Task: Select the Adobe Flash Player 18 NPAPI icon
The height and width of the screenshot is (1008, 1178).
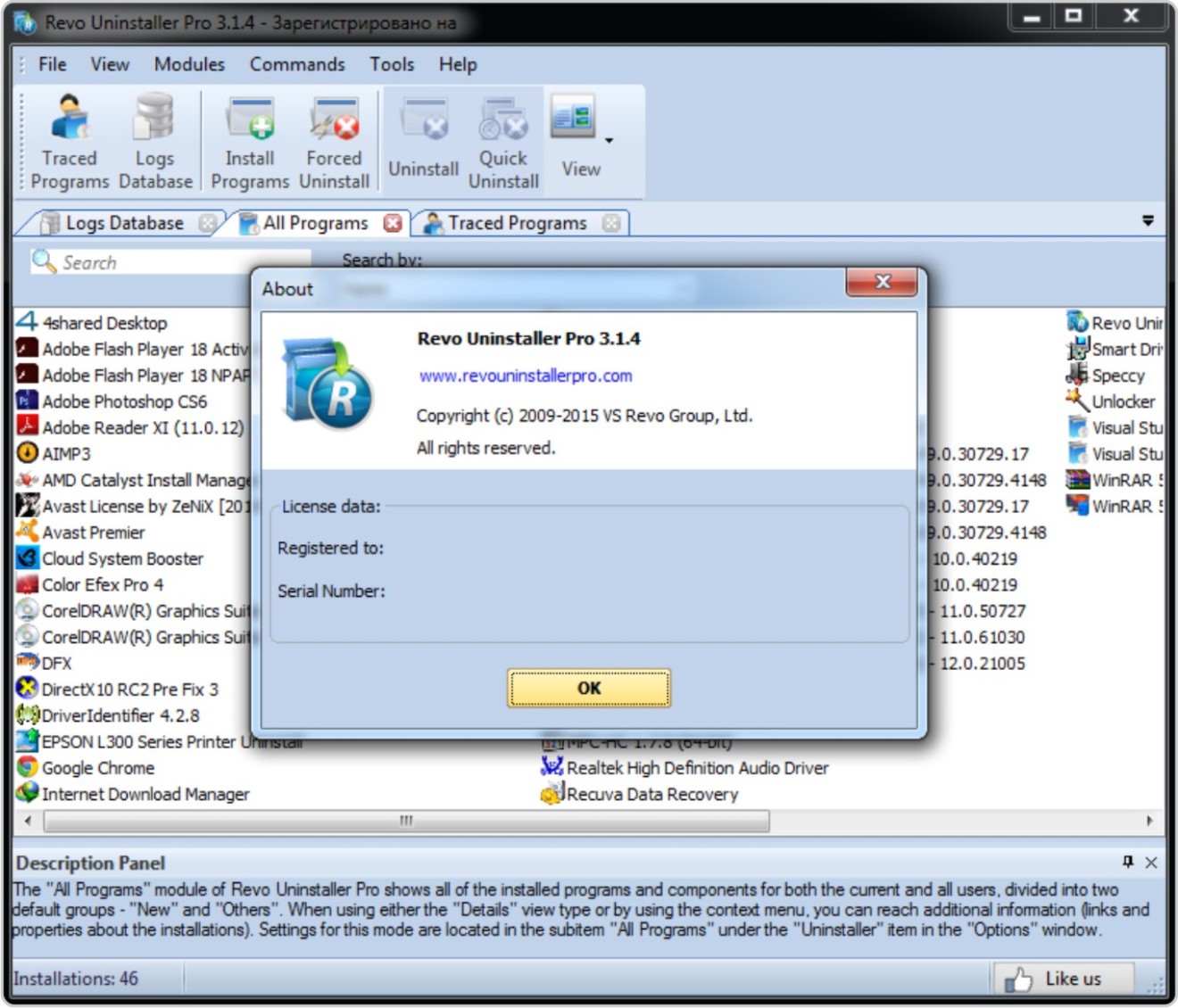Action: point(27,375)
